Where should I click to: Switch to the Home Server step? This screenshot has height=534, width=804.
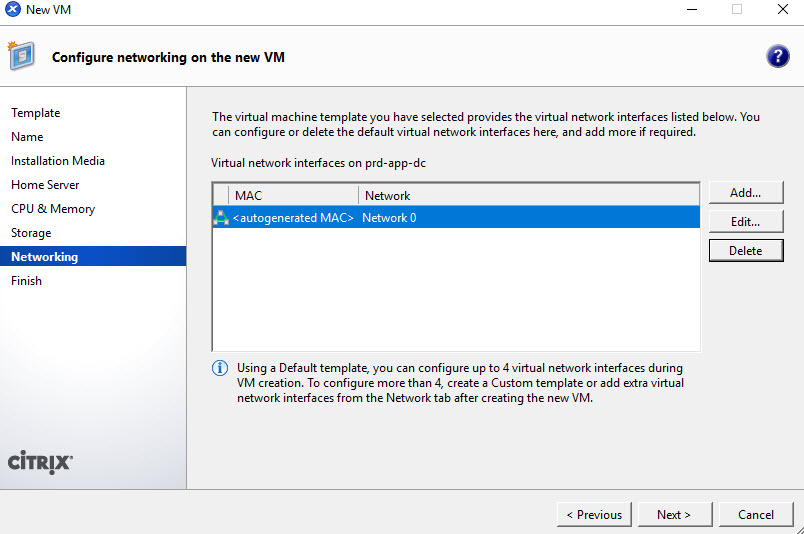tap(45, 185)
